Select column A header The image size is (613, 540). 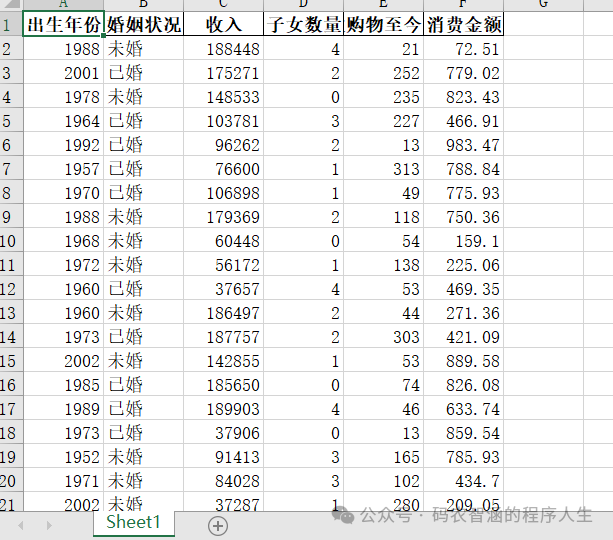(x=62, y=4)
